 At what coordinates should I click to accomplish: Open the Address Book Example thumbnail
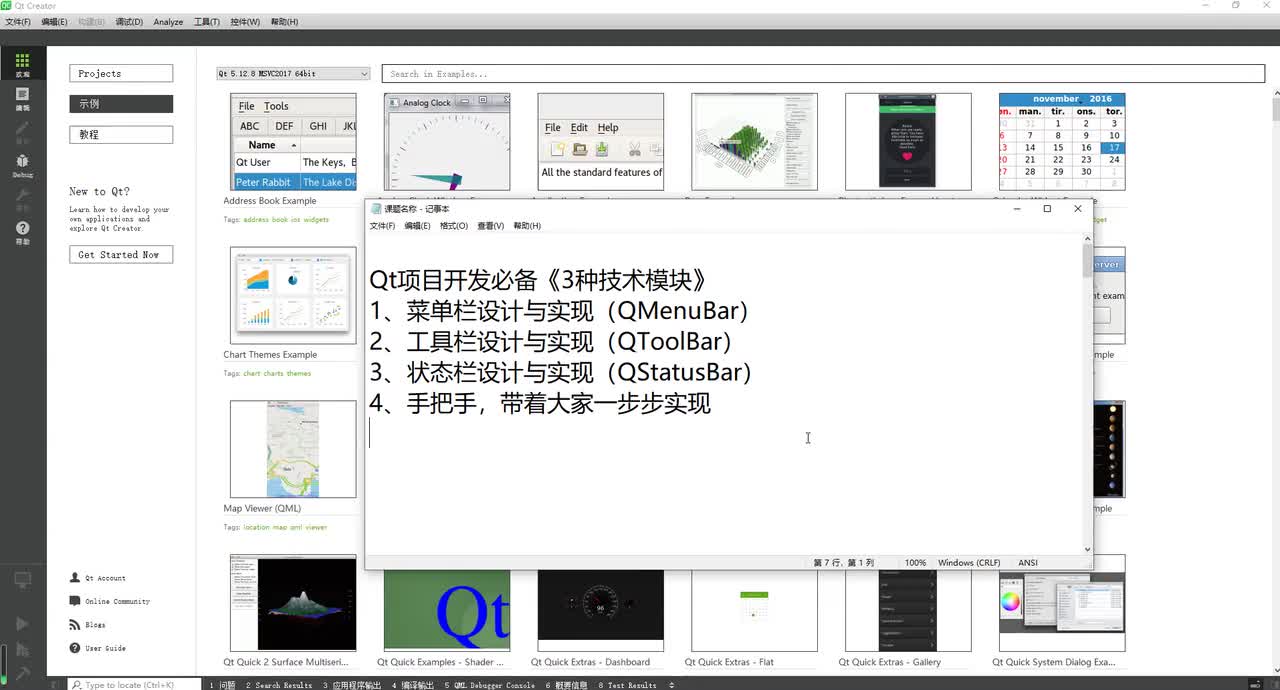click(x=293, y=142)
